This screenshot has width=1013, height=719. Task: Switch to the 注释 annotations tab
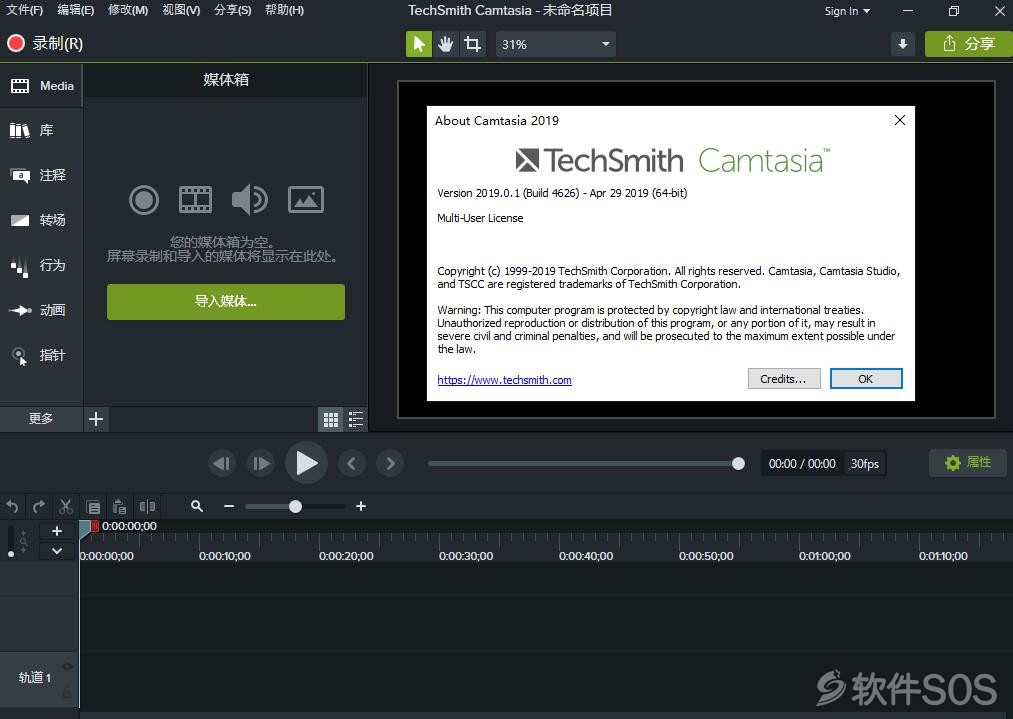pyautogui.click(x=41, y=175)
